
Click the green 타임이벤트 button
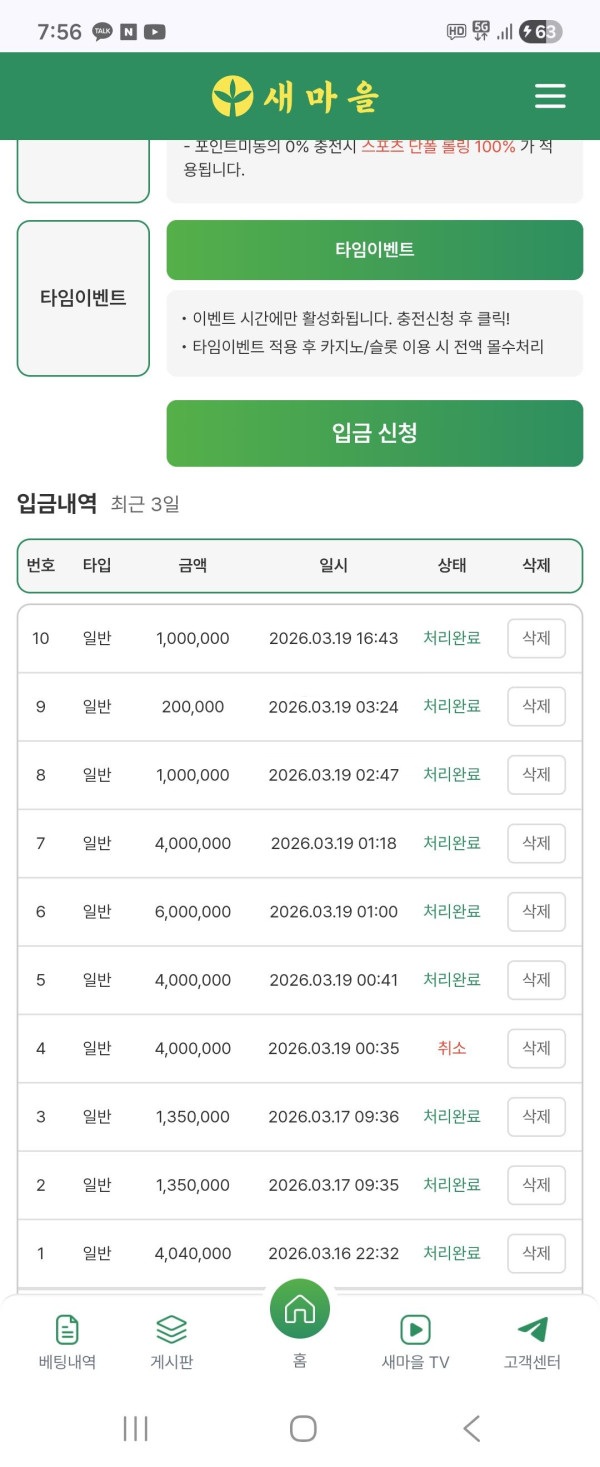point(374,250)
